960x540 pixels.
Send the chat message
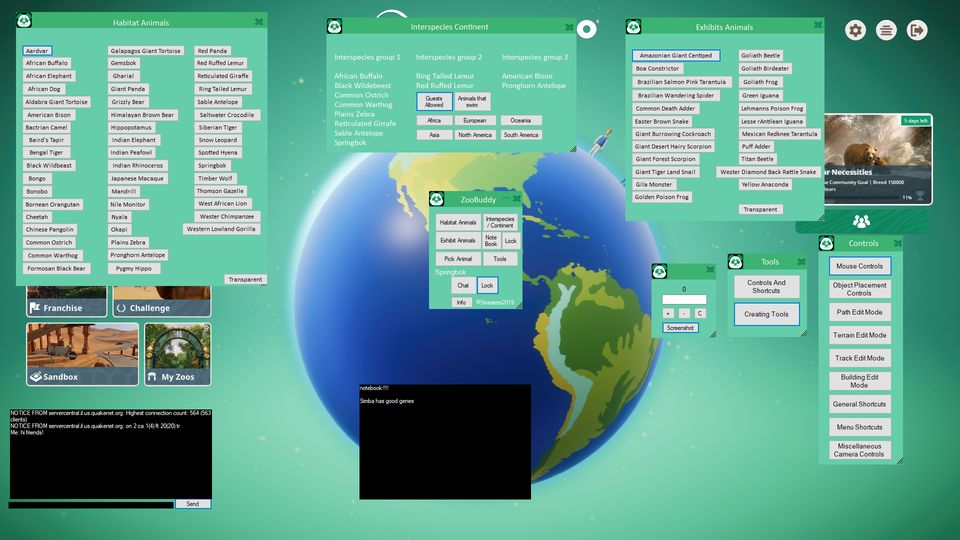pyautogui.click(x=192, y=504)
